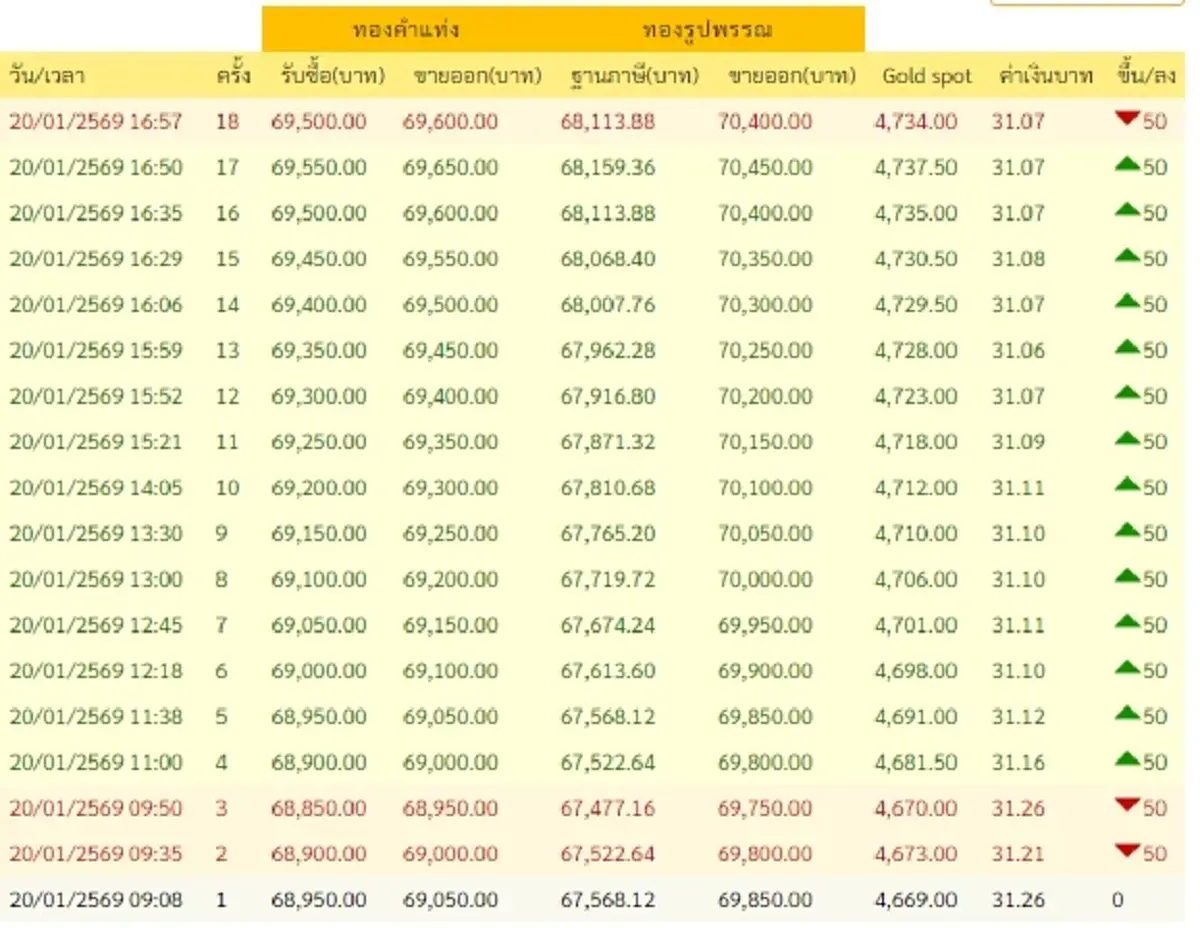Select the first entry timestamped 09:08

[96, 899]
